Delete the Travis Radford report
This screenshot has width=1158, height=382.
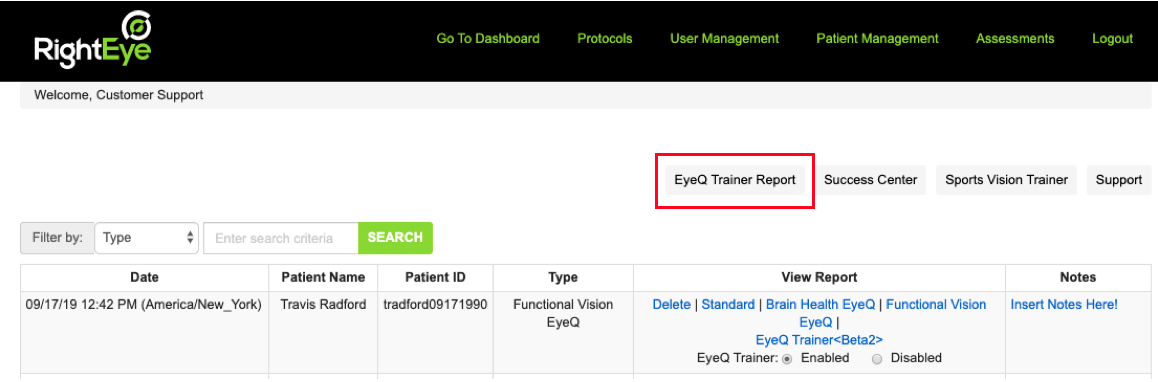(671, 304)
